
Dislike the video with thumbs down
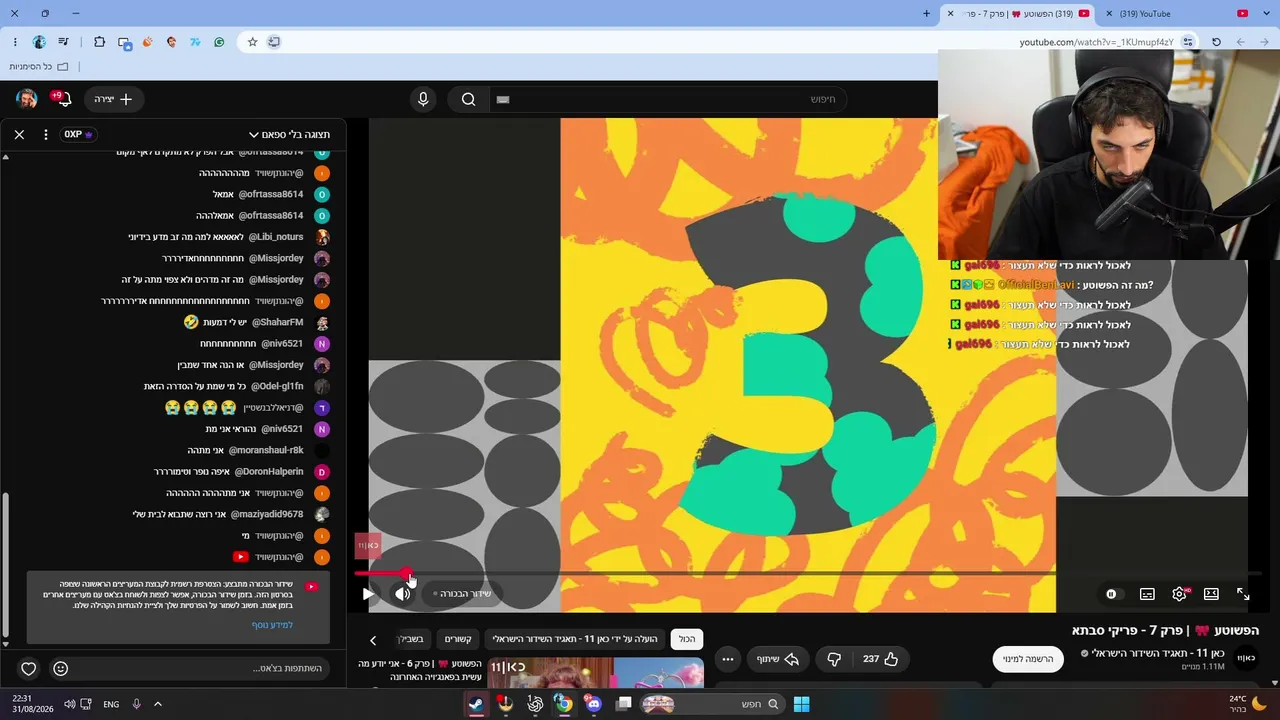pyautogui.click(x=834, y=659)
